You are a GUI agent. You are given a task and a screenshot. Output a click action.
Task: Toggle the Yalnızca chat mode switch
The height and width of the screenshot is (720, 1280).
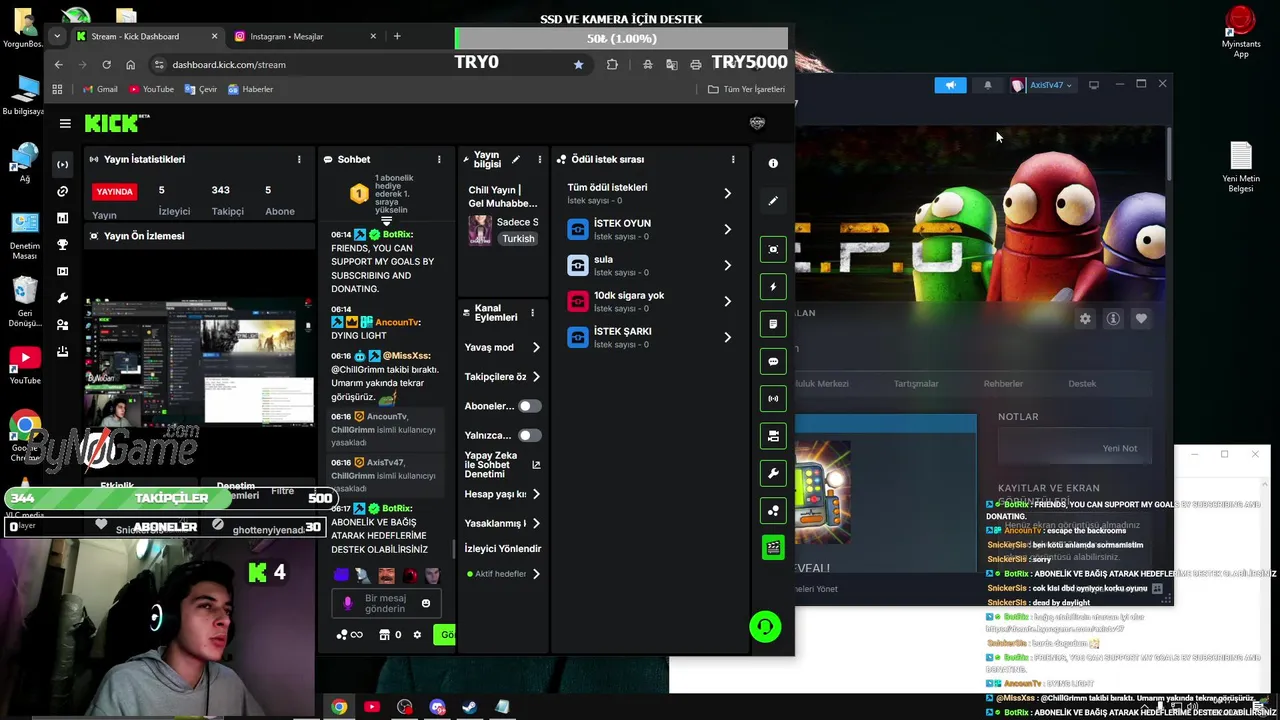[529, 435]
